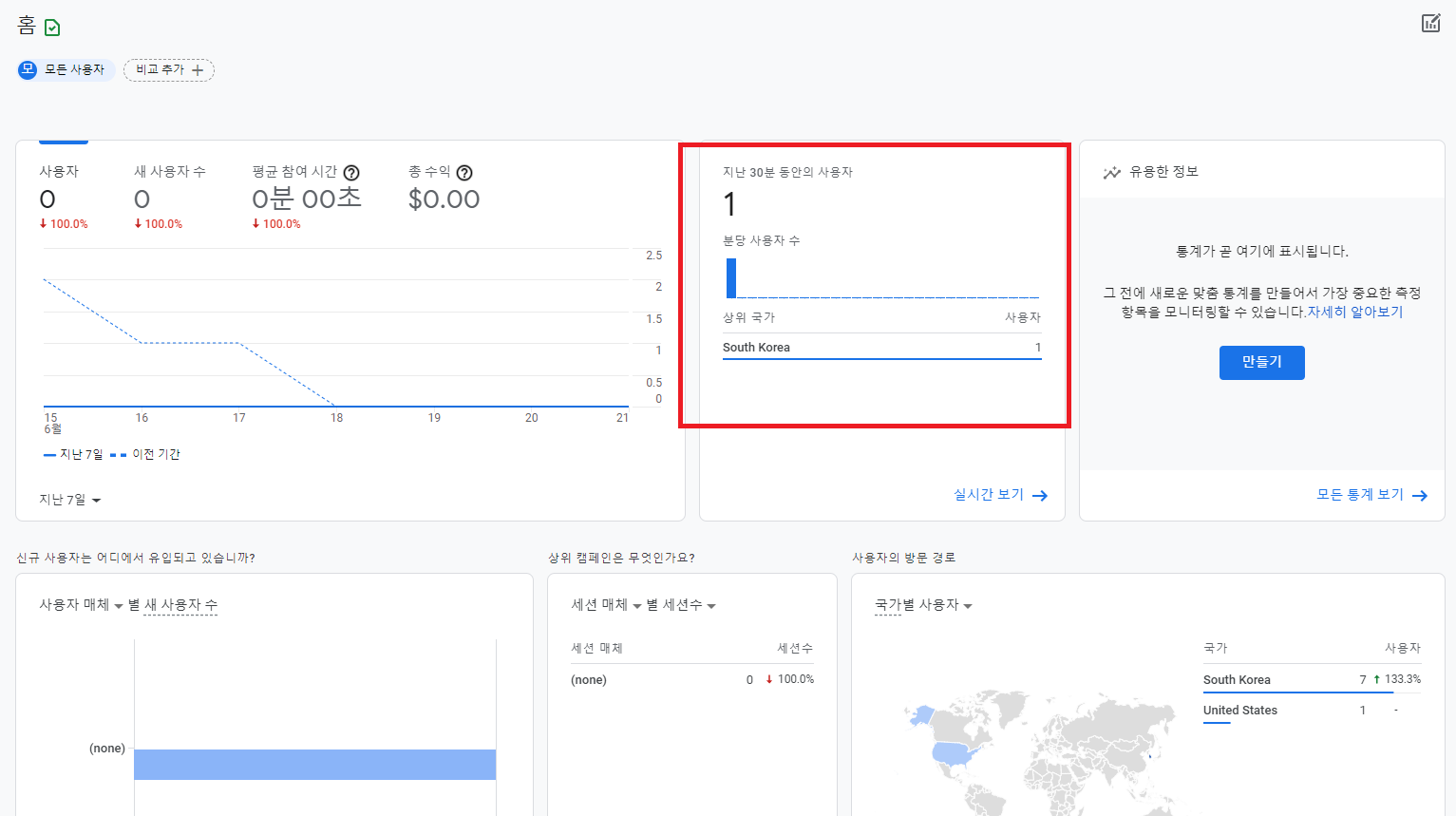Click the 비교 추가 button

(x=169, y=69)
